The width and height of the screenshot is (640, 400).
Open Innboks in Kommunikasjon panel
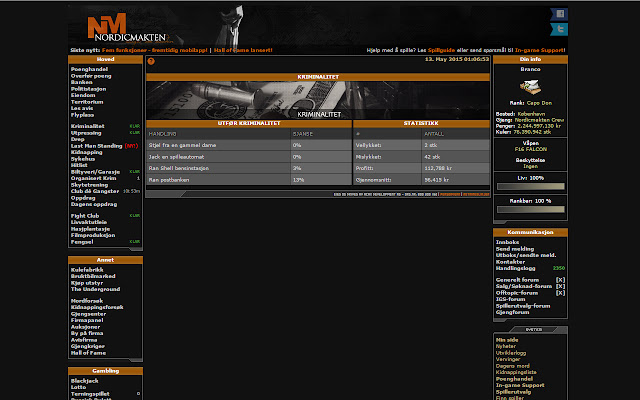pyautogui.click(x=507, y=241)
